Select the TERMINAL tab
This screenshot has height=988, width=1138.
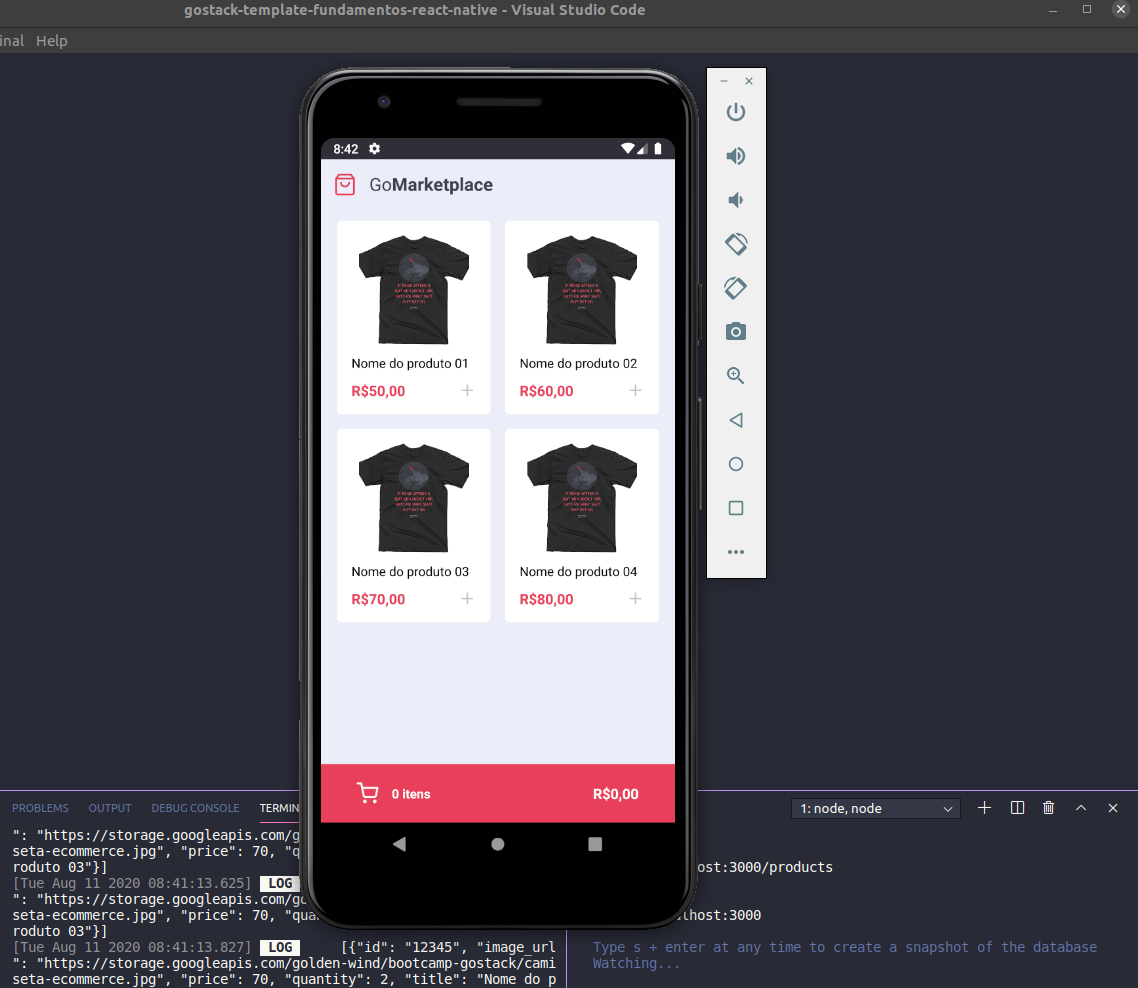(279, 808)
